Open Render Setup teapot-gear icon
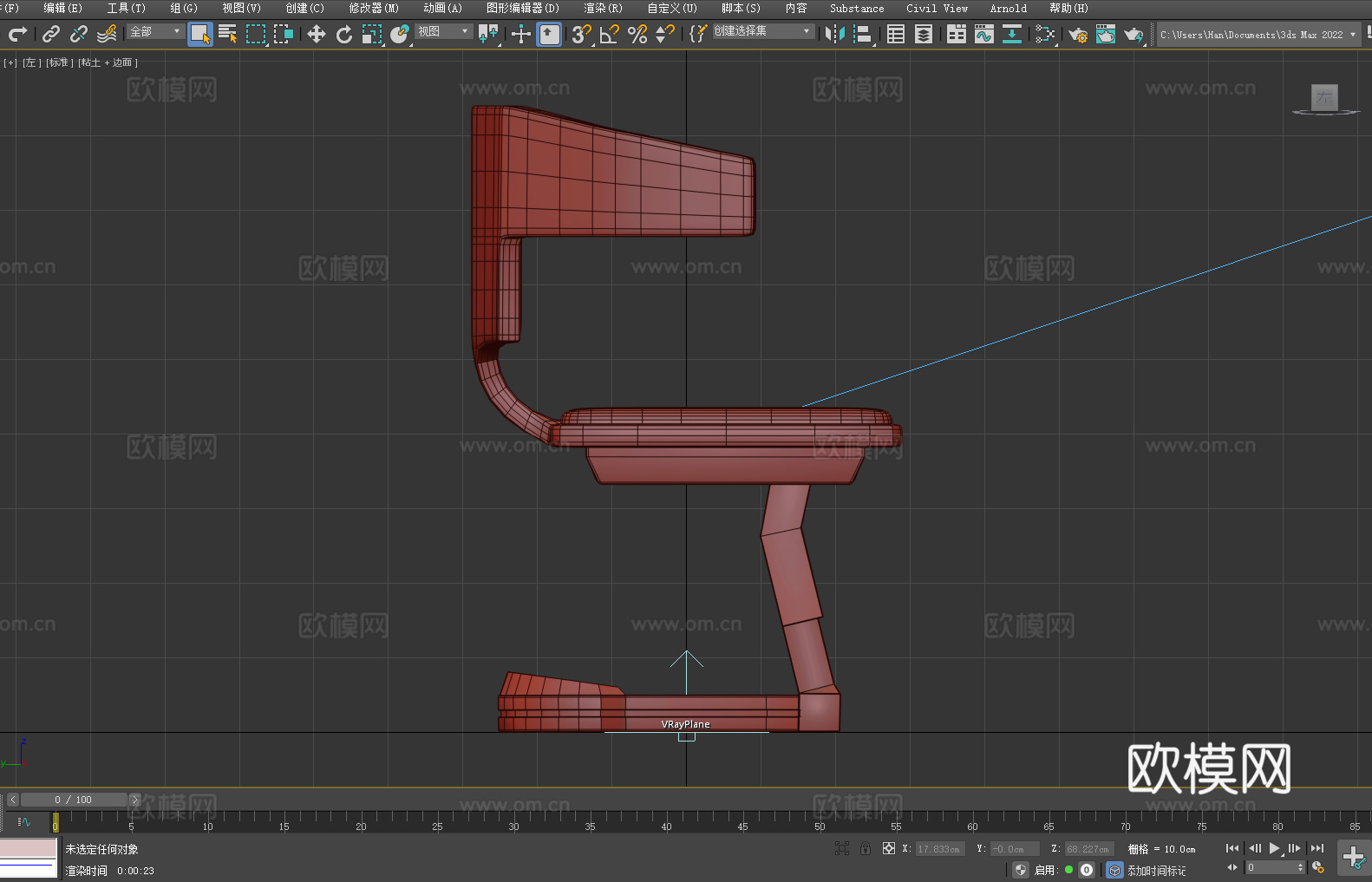The height and width of the screenshot is (882, 1372). click(x=1078, y=34)
